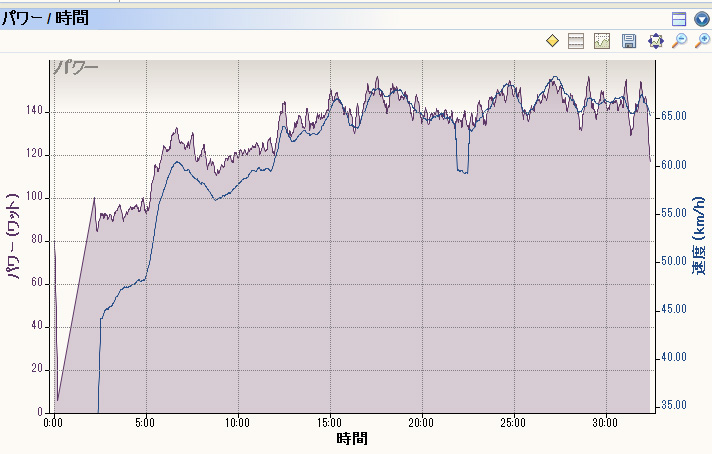This screenshot has height=454, width=712.
Task: Click the 60 watt axis value
Action: coord(37,282)
